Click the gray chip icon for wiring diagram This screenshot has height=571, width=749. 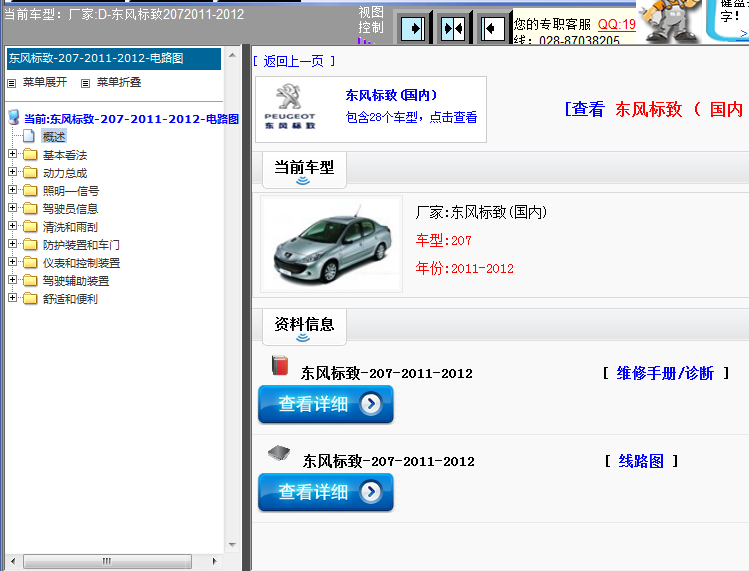tap(279, 452)
